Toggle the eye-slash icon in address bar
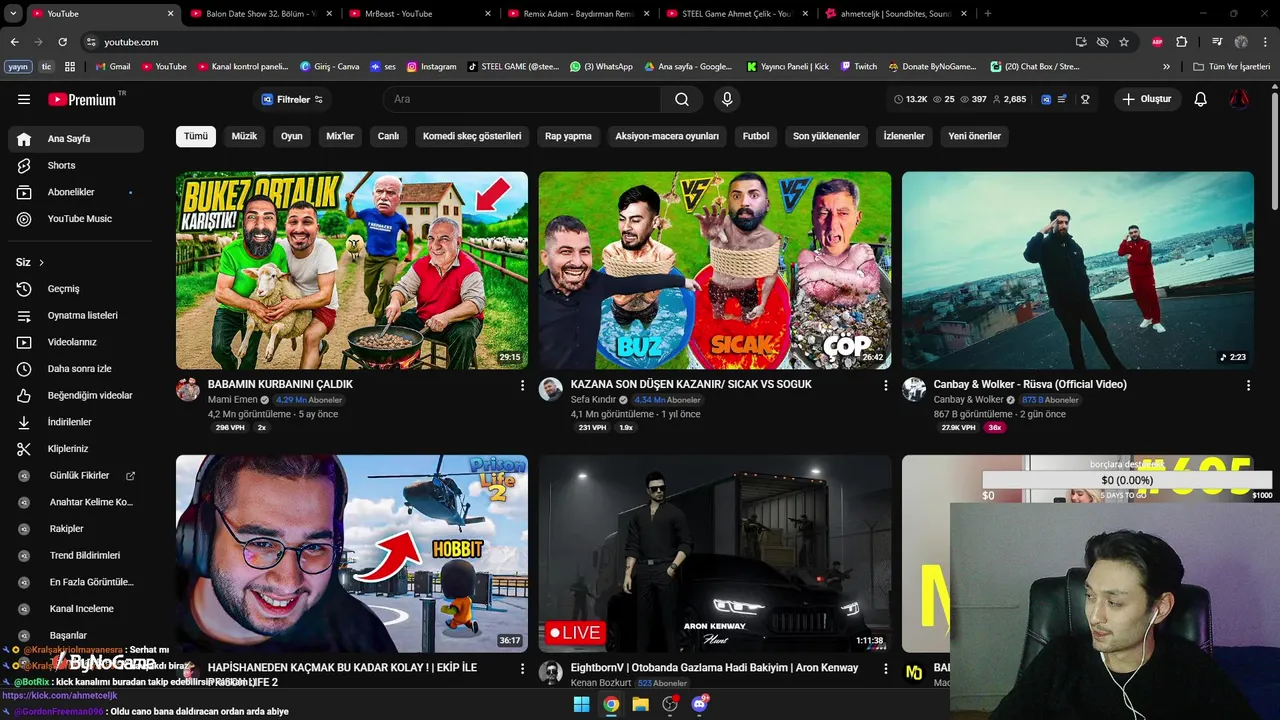The height and width of the screenshot is (720, 1280). 1102,42
